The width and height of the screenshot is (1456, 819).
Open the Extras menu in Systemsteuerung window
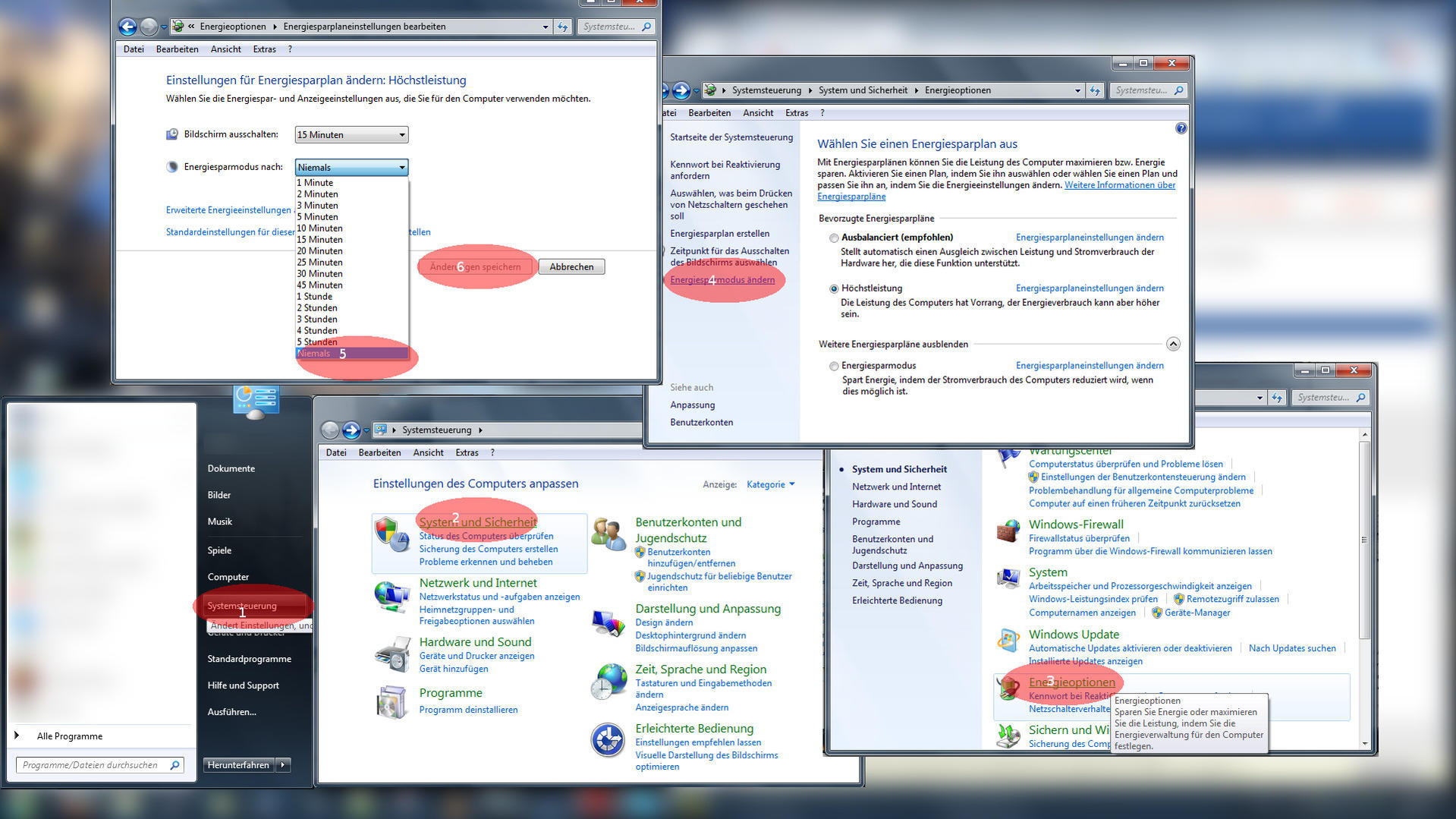point(467,453)
